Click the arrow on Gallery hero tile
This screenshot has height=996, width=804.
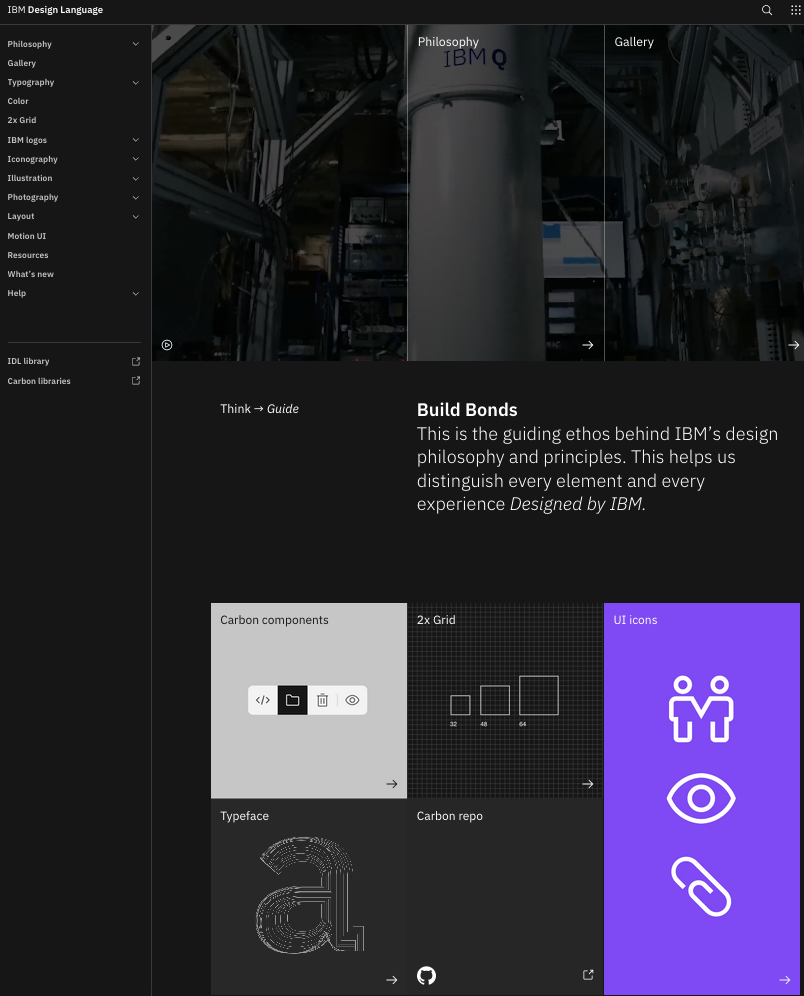793,345
